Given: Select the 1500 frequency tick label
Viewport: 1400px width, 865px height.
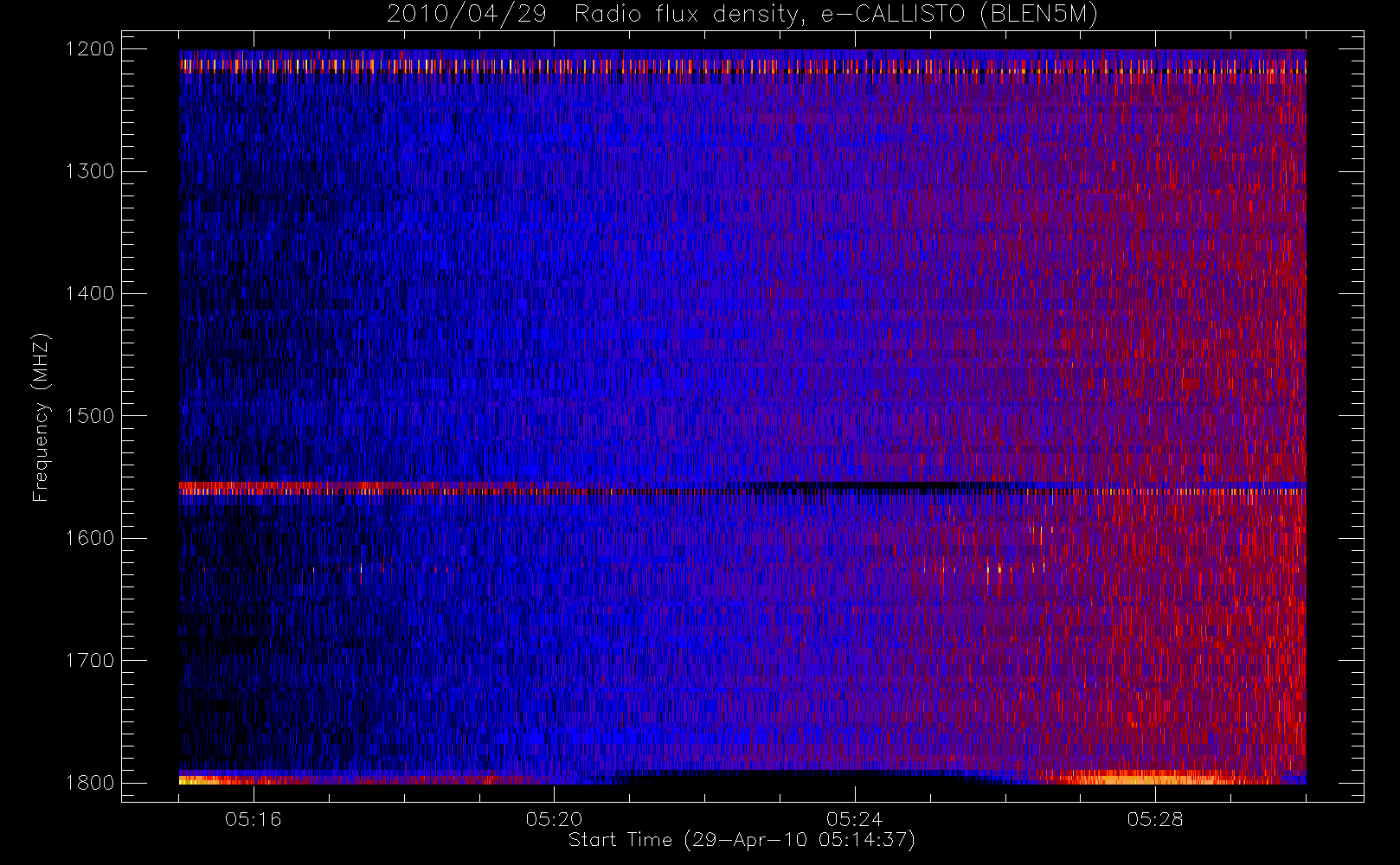Looking at the screenshot, I should point(90,416).
